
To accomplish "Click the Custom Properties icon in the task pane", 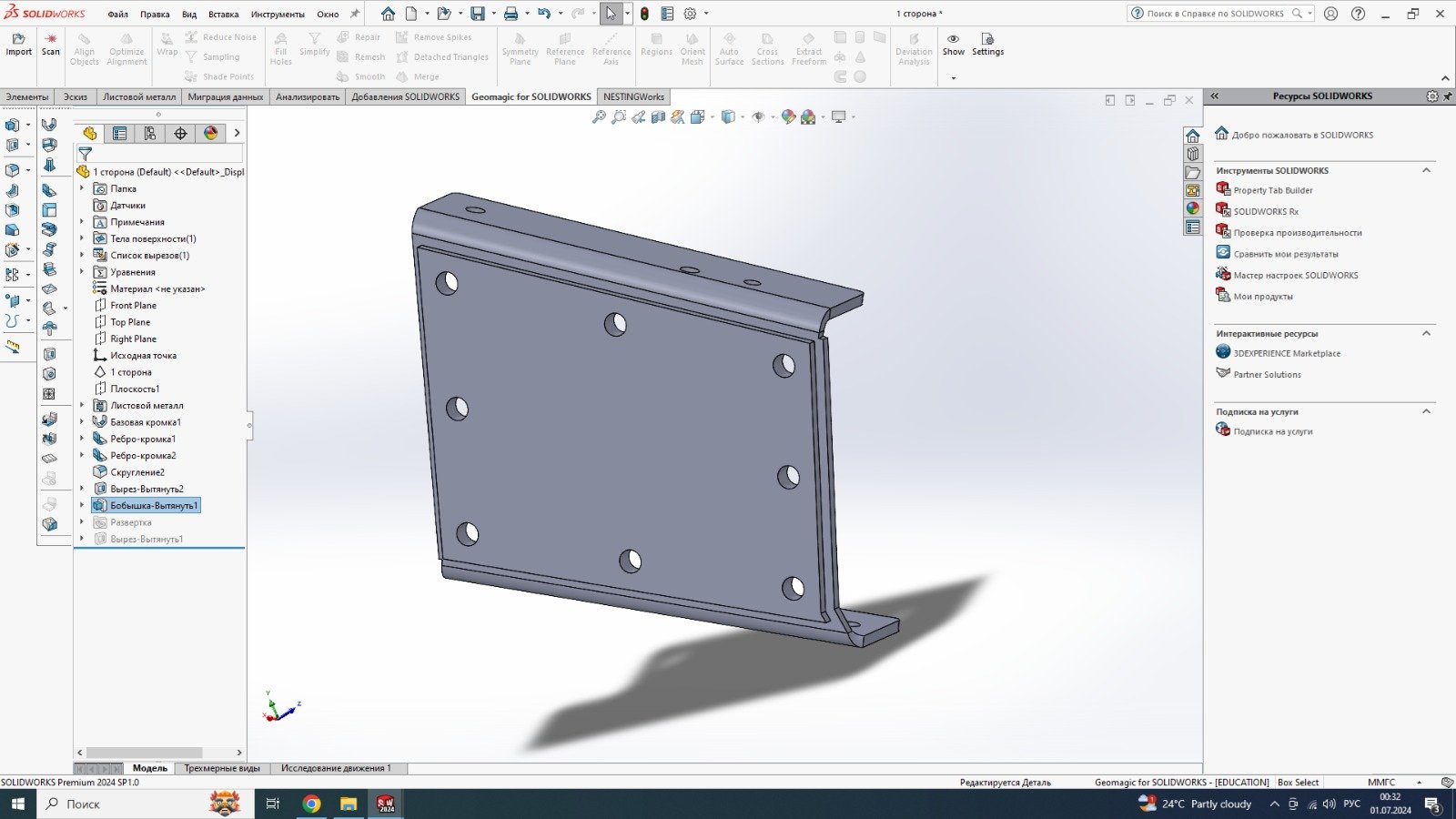I will click(x=1192, y=227).
